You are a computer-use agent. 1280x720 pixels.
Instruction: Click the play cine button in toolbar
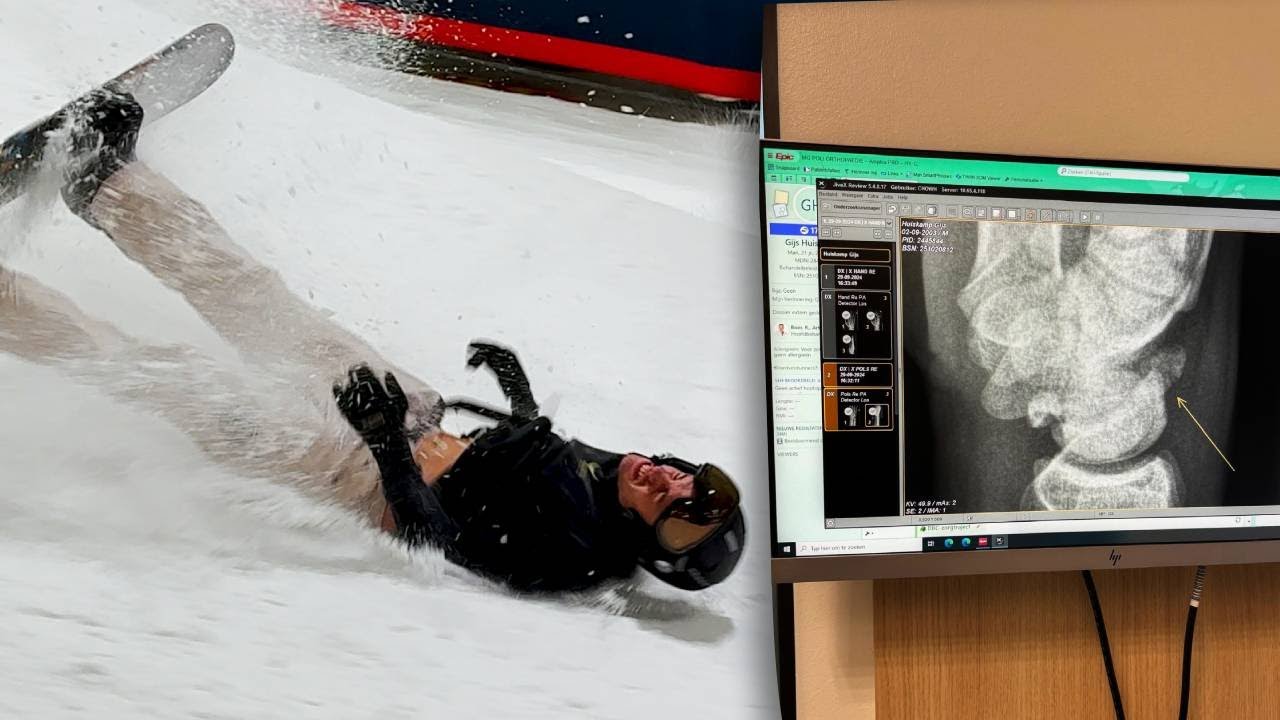point(1085,216)
